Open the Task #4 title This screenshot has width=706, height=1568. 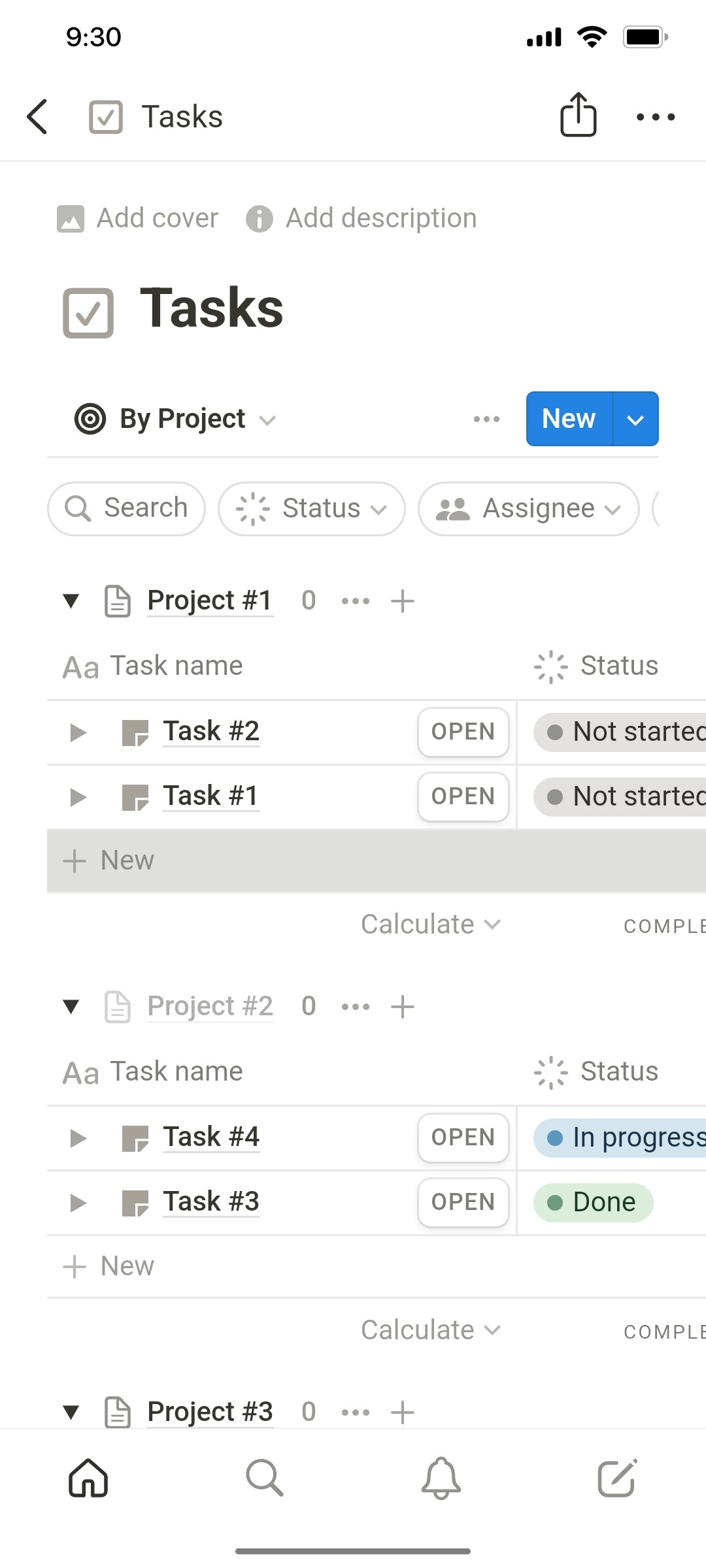[211, 1137]
